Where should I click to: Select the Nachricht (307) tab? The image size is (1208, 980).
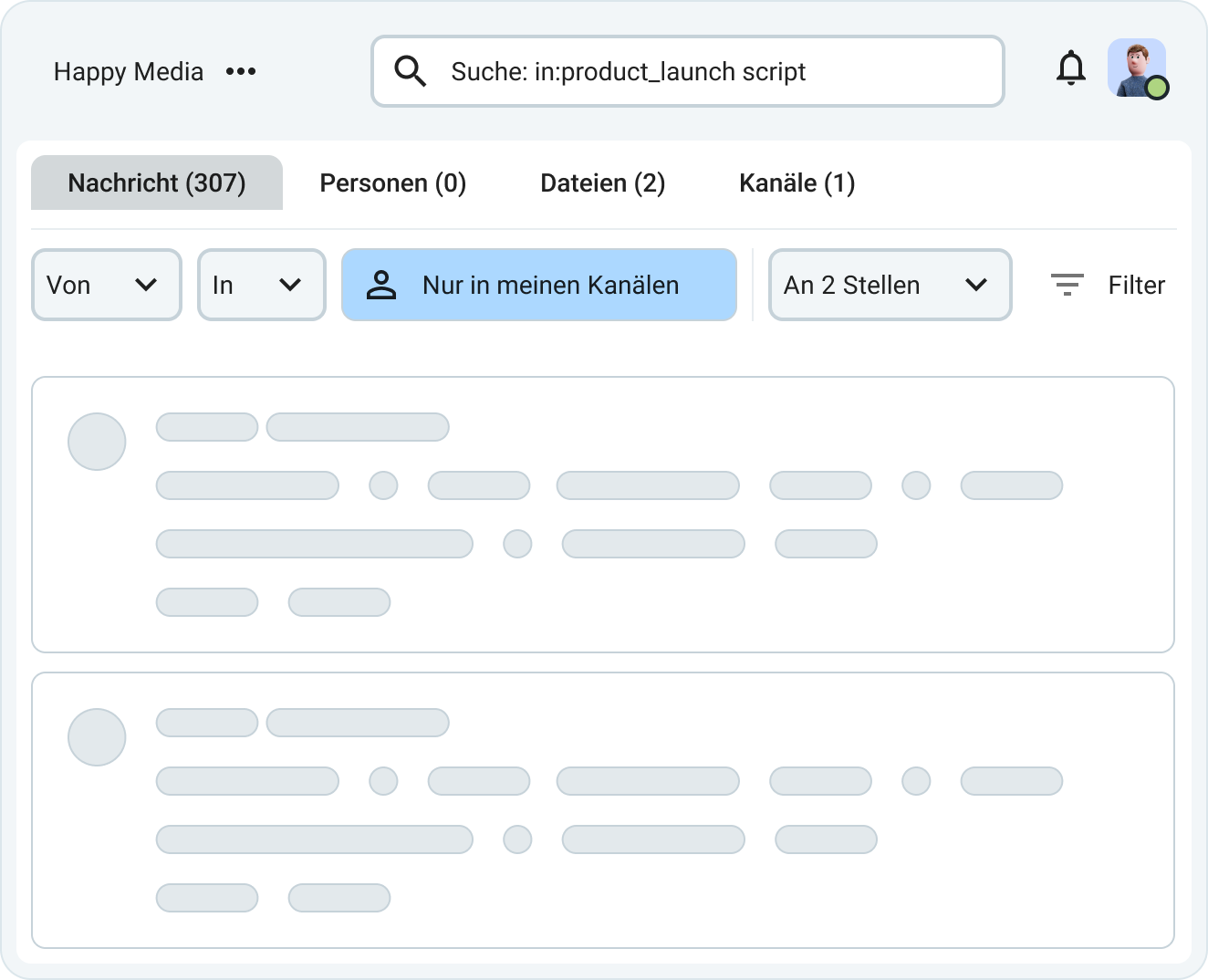pos(157,182)
